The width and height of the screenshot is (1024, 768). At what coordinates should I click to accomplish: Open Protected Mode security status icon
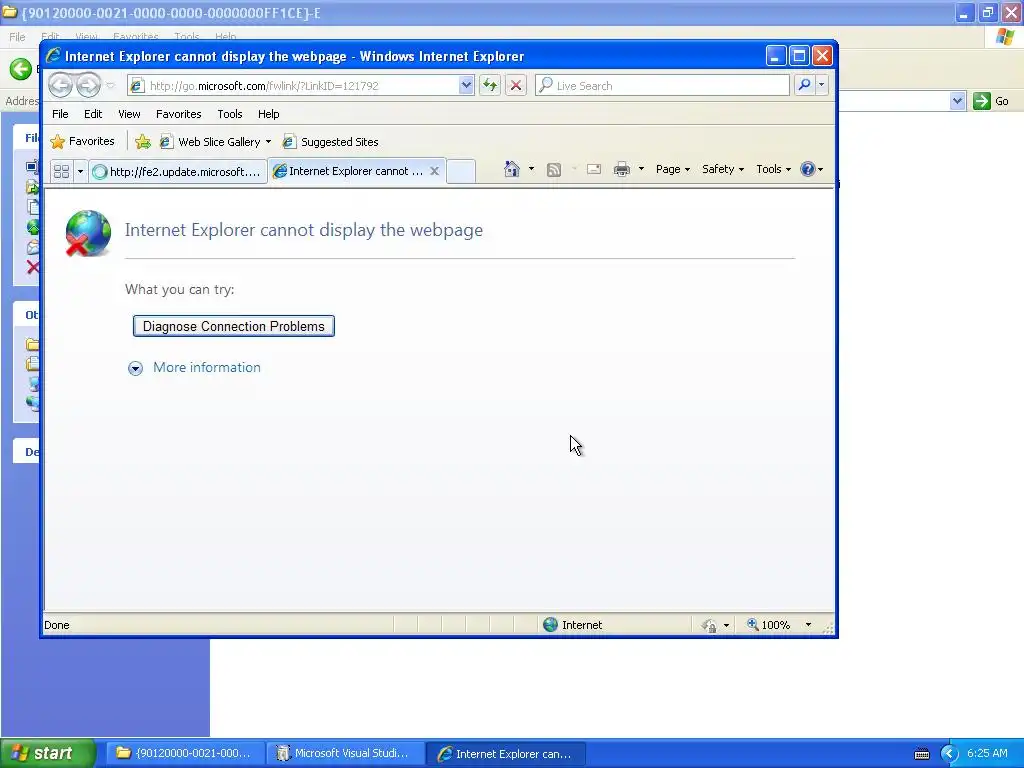(710, 626)
